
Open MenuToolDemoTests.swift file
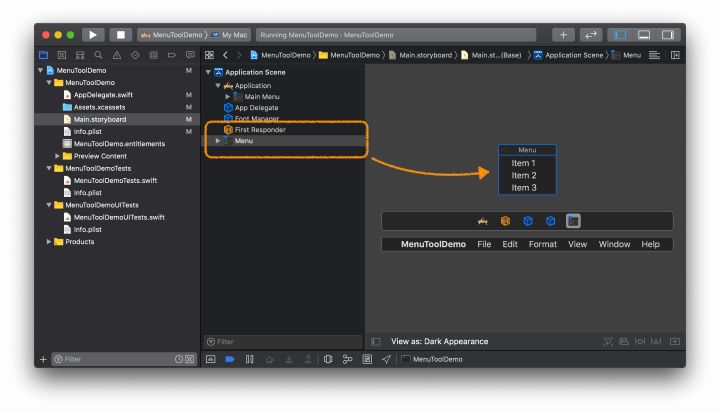[115, 181]
